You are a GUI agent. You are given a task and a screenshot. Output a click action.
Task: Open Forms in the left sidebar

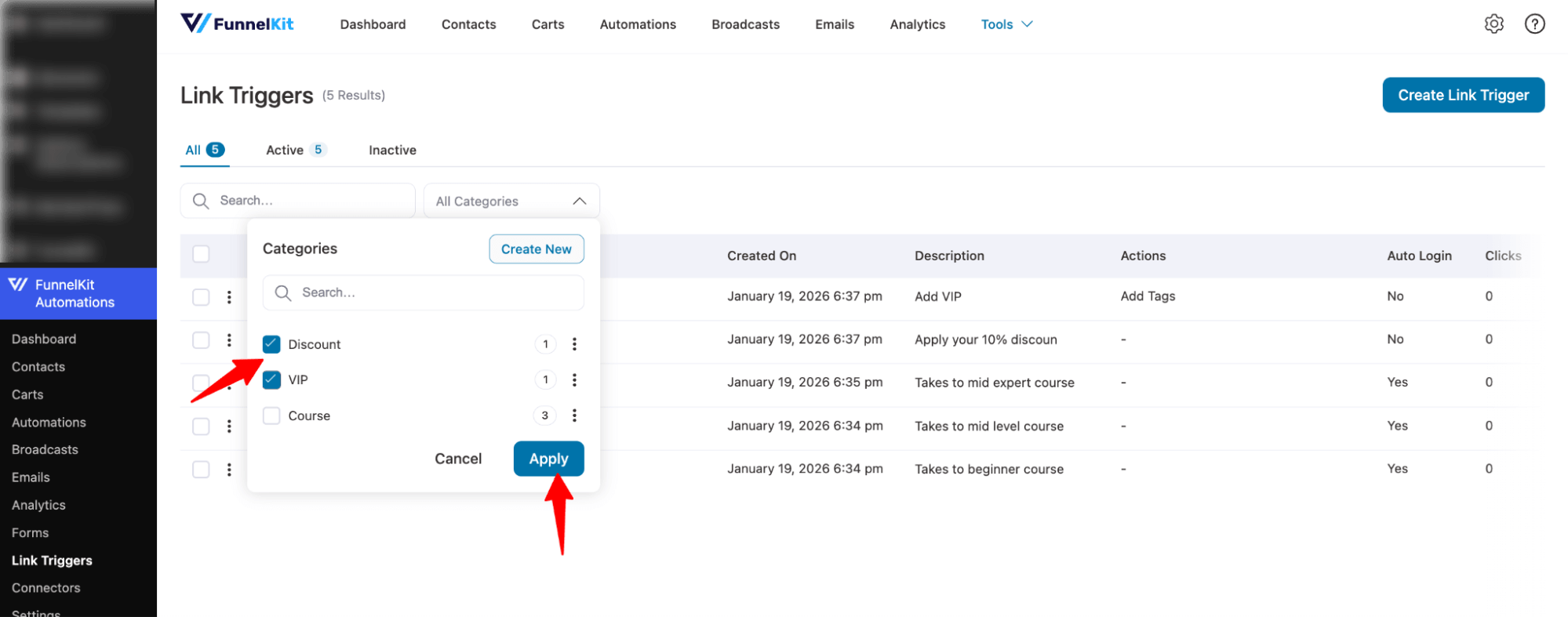(x=30, y=532)
